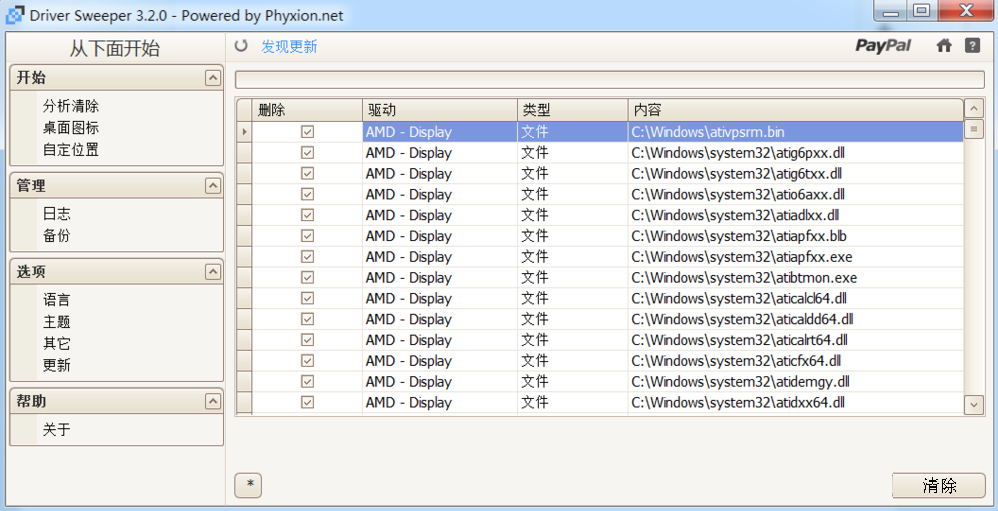998x511 pixels.
Task: Uncheck the checkbox for ativpsrm.bin
Action: (x=307, y=132)
